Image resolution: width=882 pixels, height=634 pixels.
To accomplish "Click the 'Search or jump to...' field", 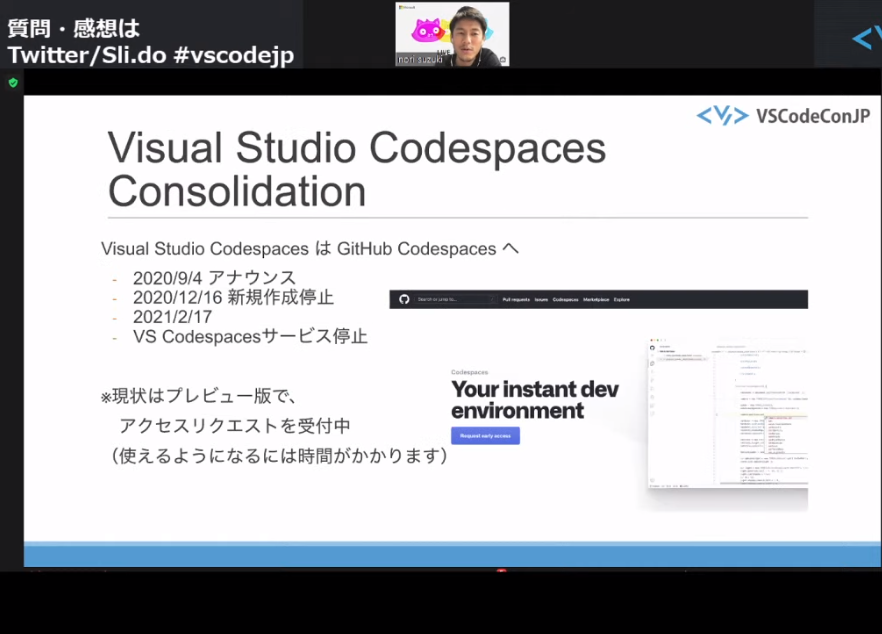I will click(455, 299).
